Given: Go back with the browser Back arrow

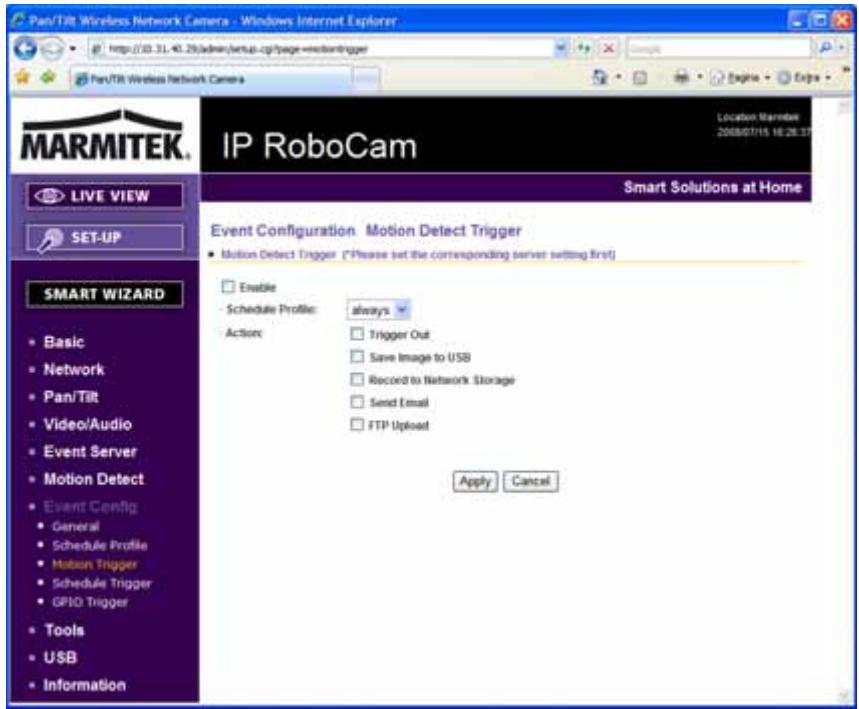Looking at the screenshot, I should pos(25,49).
